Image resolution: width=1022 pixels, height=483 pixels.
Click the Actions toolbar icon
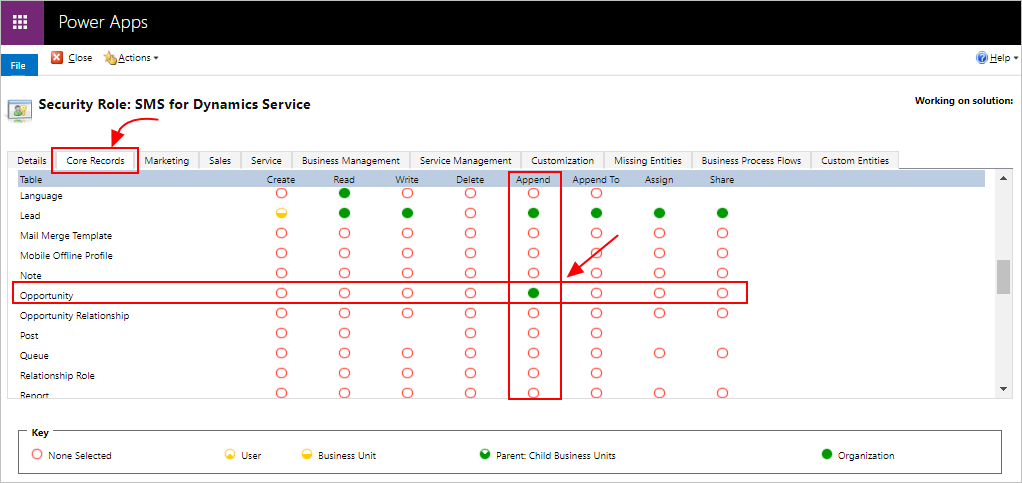coord(110,58)
